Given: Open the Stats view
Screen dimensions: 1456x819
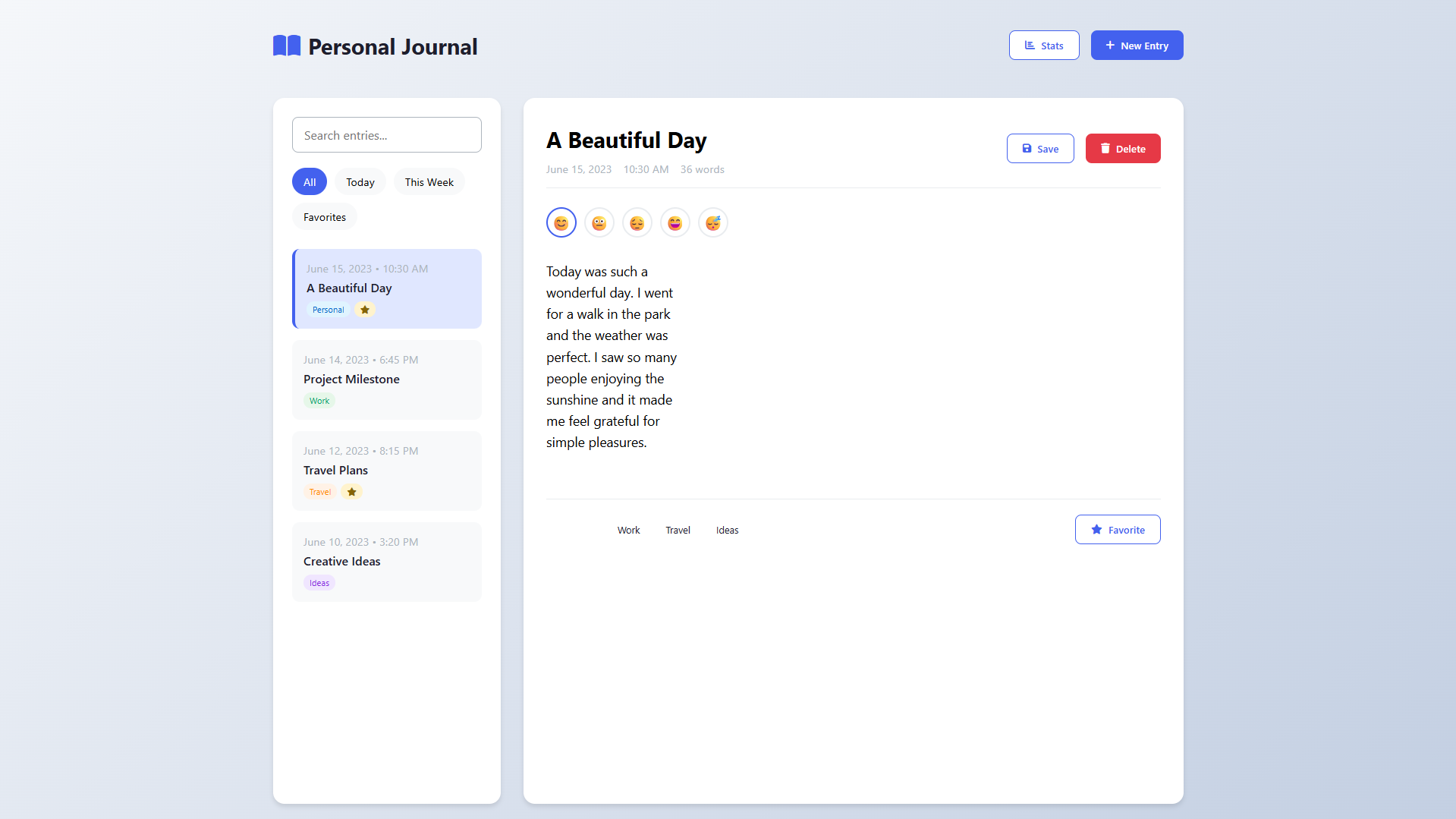Looking at the screenshot, I should pyautogui.click(x=1043, y=46).
